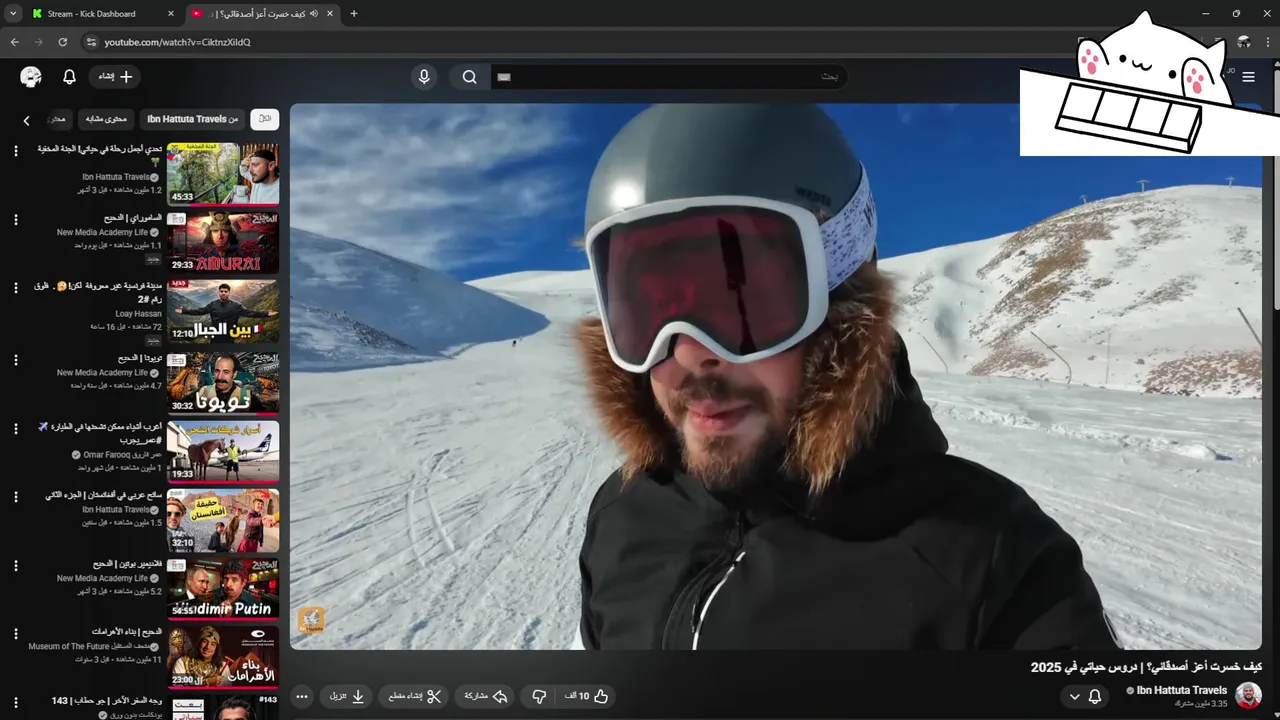This screenshot has height=720, width=1280.
Task: Expand subscription notification bell dropdown
Action: point(1085,696)
